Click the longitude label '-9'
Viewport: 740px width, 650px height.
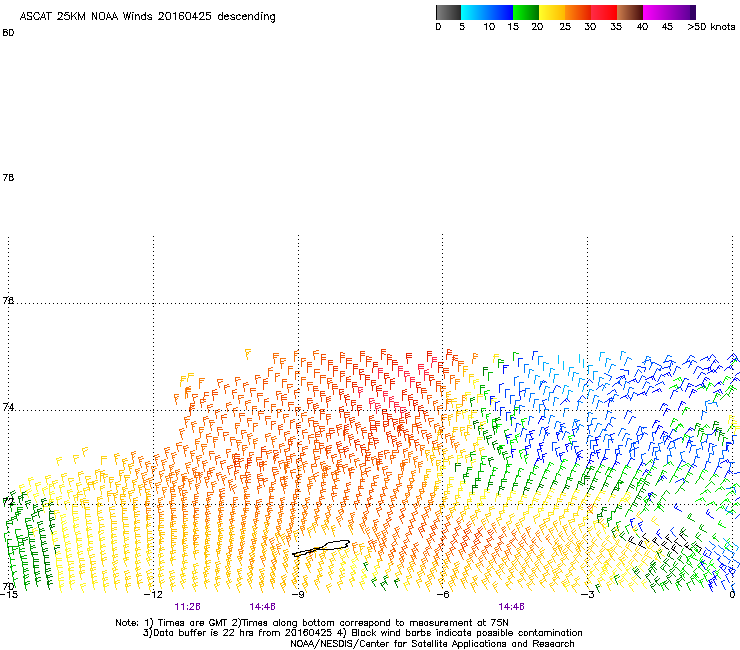[x=298, y=594]
